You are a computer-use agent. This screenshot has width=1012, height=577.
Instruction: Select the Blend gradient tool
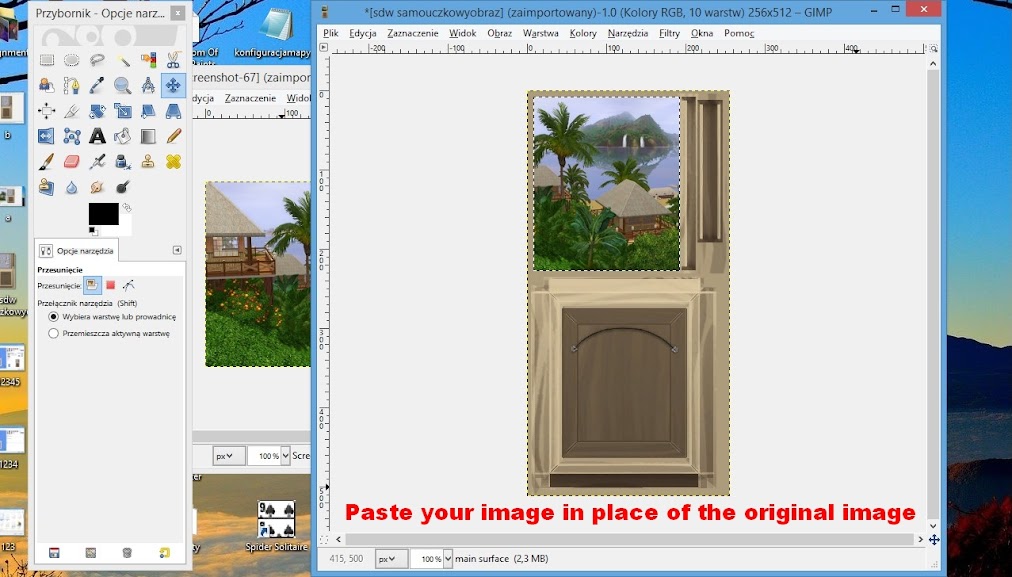(x=148, y=136)
